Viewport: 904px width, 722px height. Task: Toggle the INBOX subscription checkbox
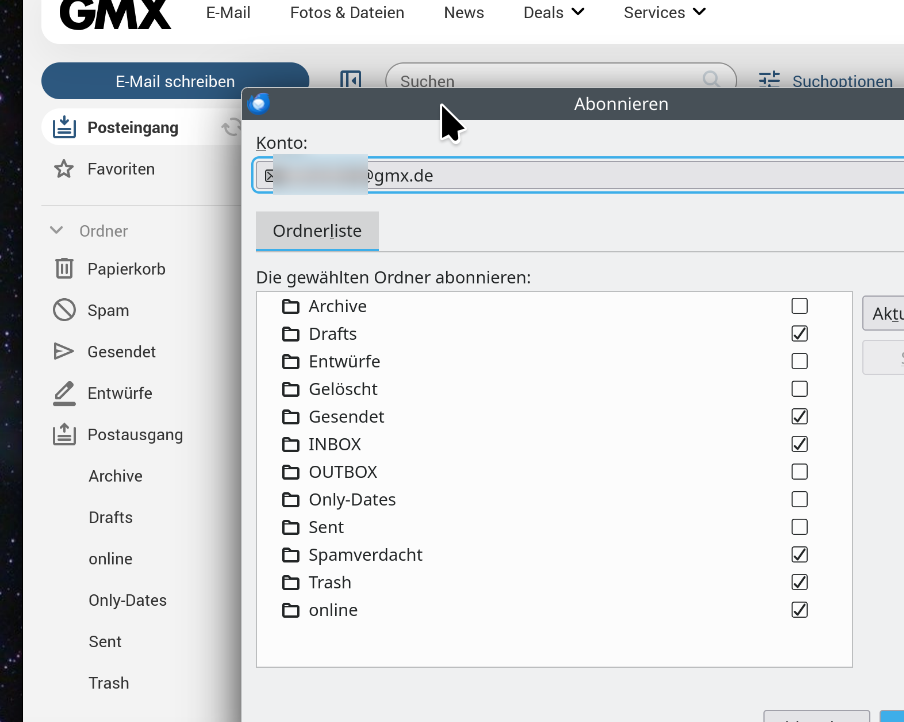click(x=800, y=444)
